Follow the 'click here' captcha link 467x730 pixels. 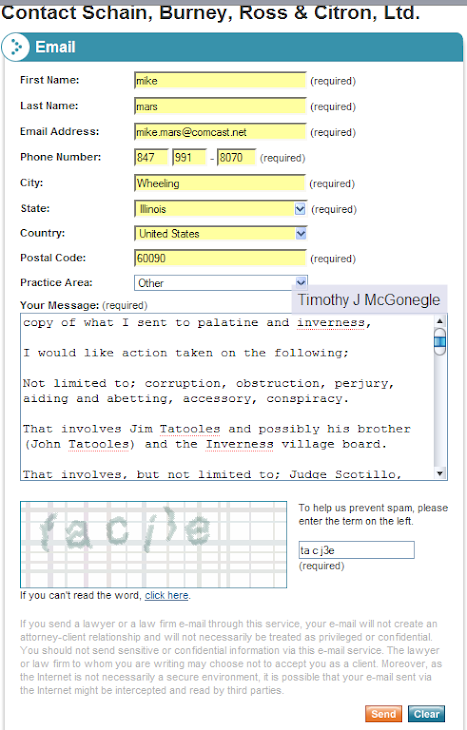click(x=166, y=595)
